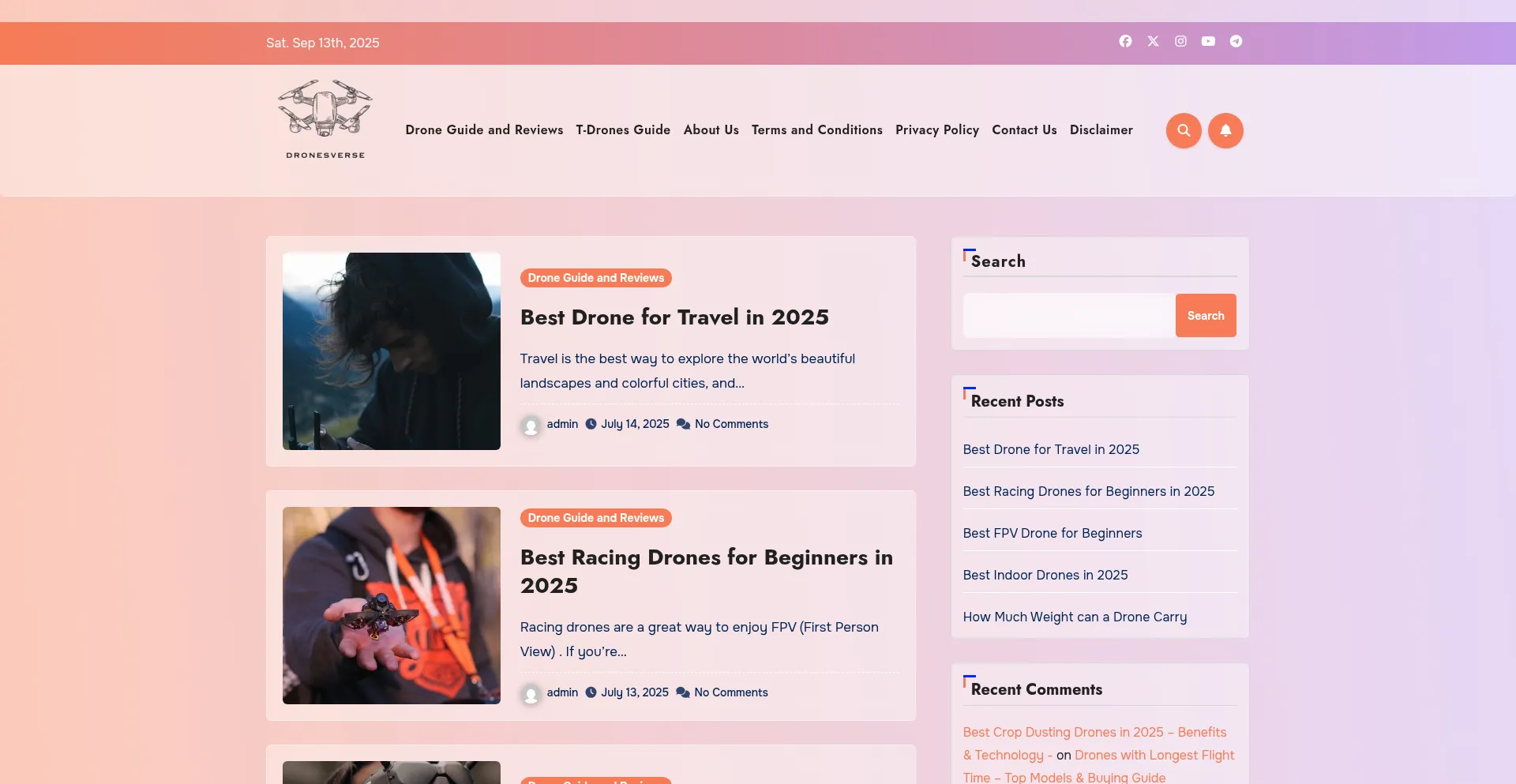Viewport: 1516px width, 784px height.
Task: Click the date text Sat. Sep 13th, 2025
Action: [322, 43]
